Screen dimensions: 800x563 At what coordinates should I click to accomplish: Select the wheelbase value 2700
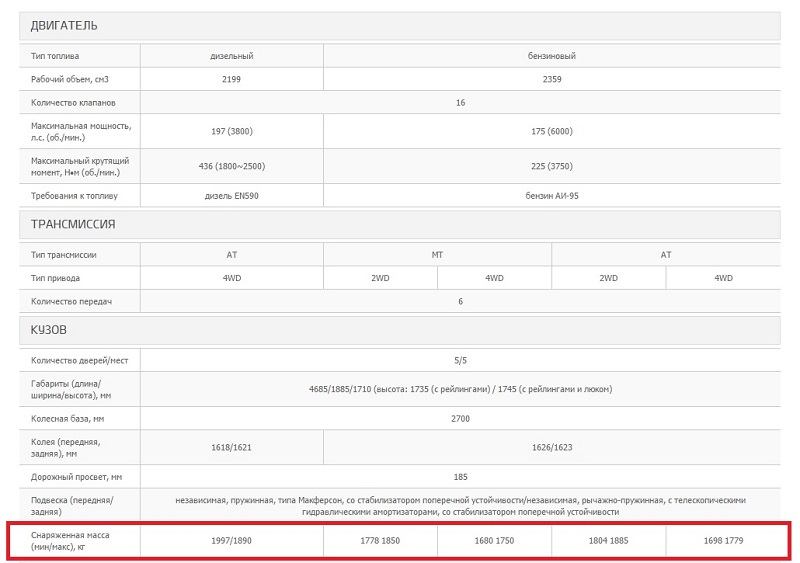coord(460,418)
